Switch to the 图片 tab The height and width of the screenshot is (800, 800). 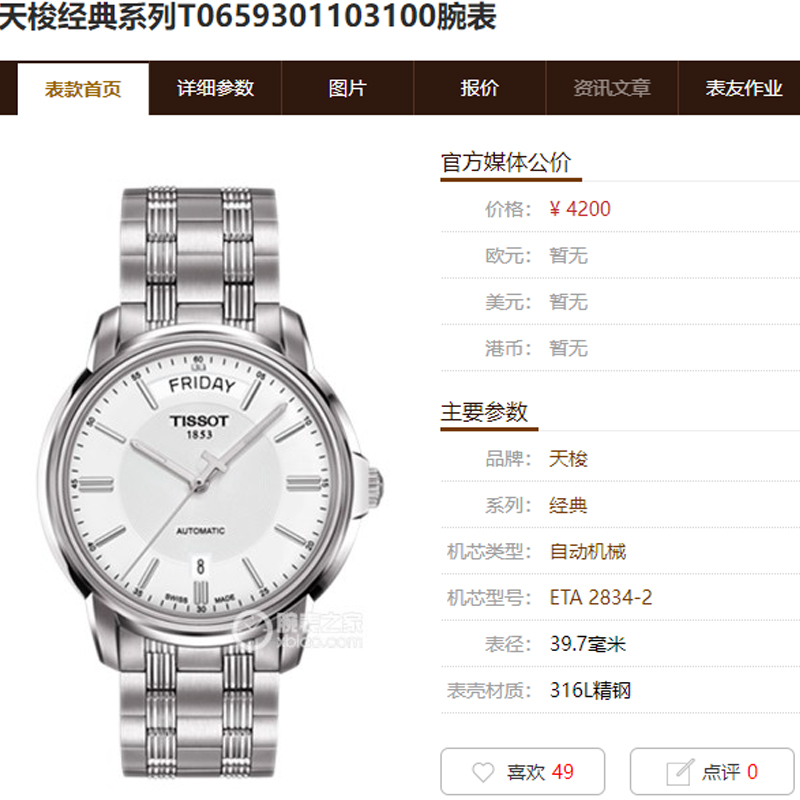(347, 88)
